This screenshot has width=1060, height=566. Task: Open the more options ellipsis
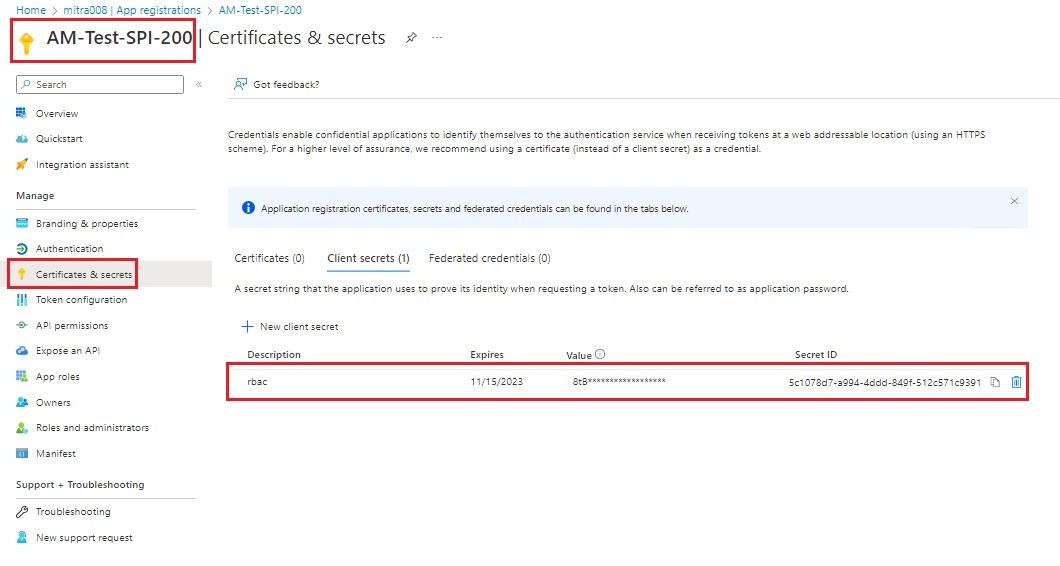coord(437,38)
